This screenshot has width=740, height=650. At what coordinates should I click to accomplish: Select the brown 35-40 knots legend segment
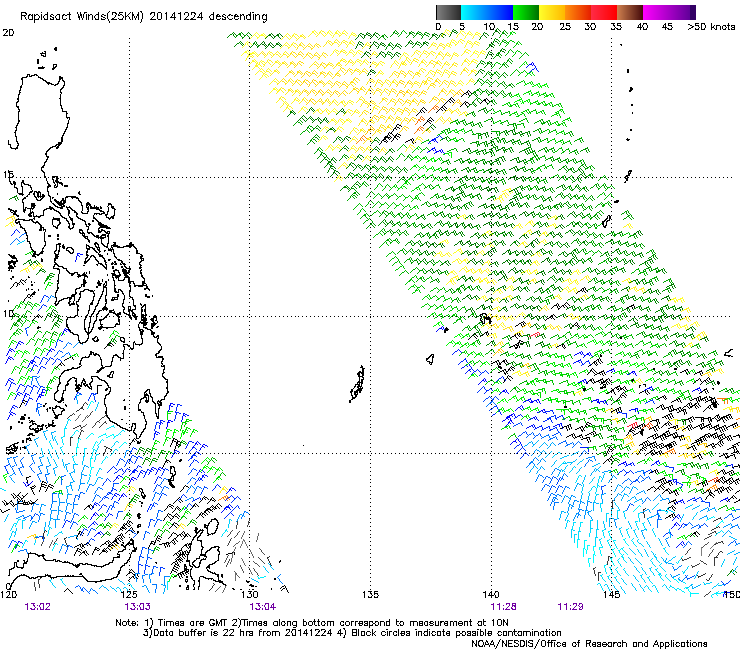(x=630, y=12)
